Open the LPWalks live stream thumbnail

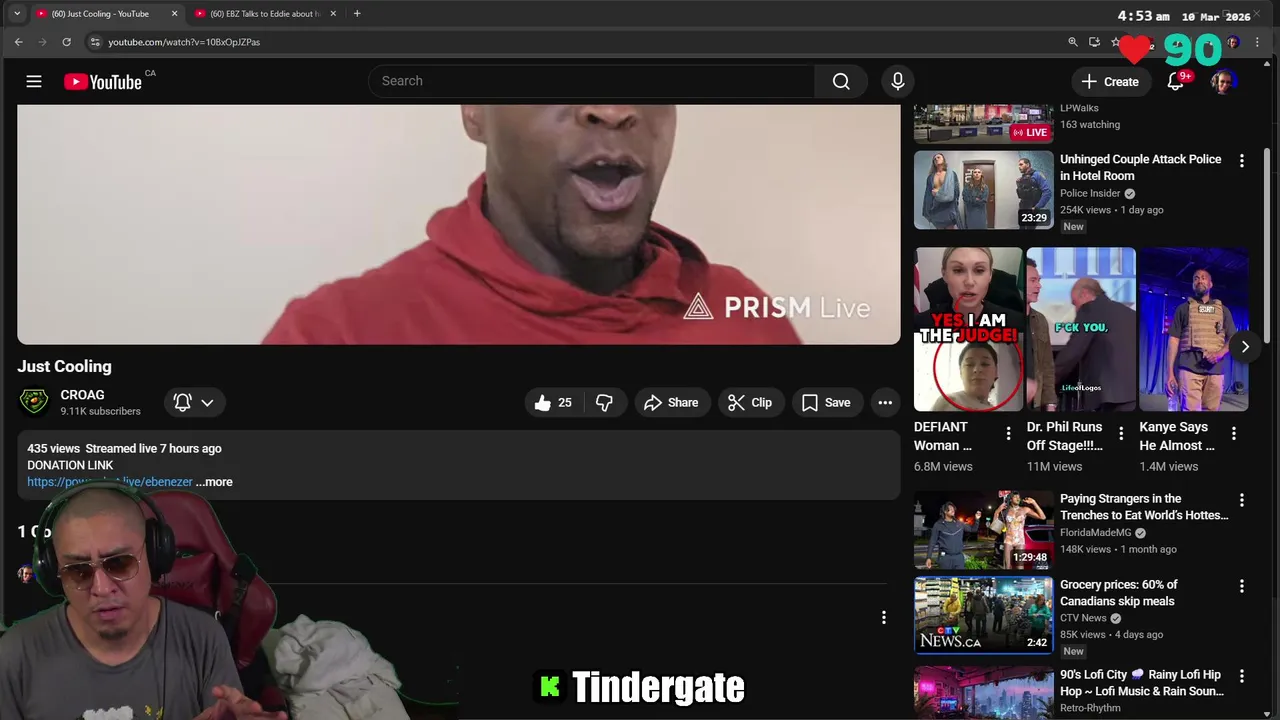tap(983, 124)
